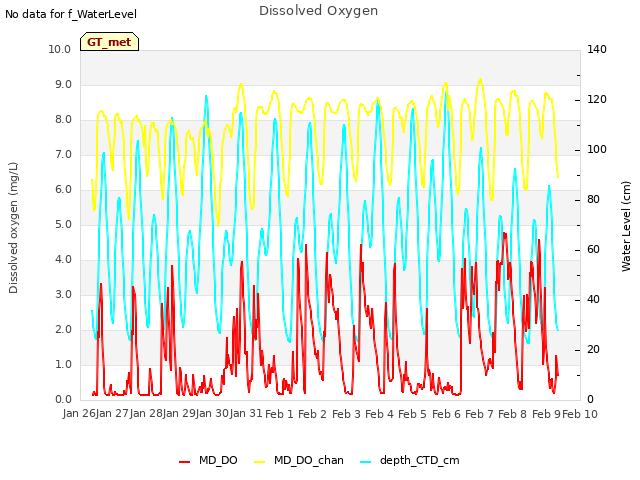Viewport: 640px width, 480px height.
Task: Select the MD_DO_chan legend entry
Action: point(298,460)
